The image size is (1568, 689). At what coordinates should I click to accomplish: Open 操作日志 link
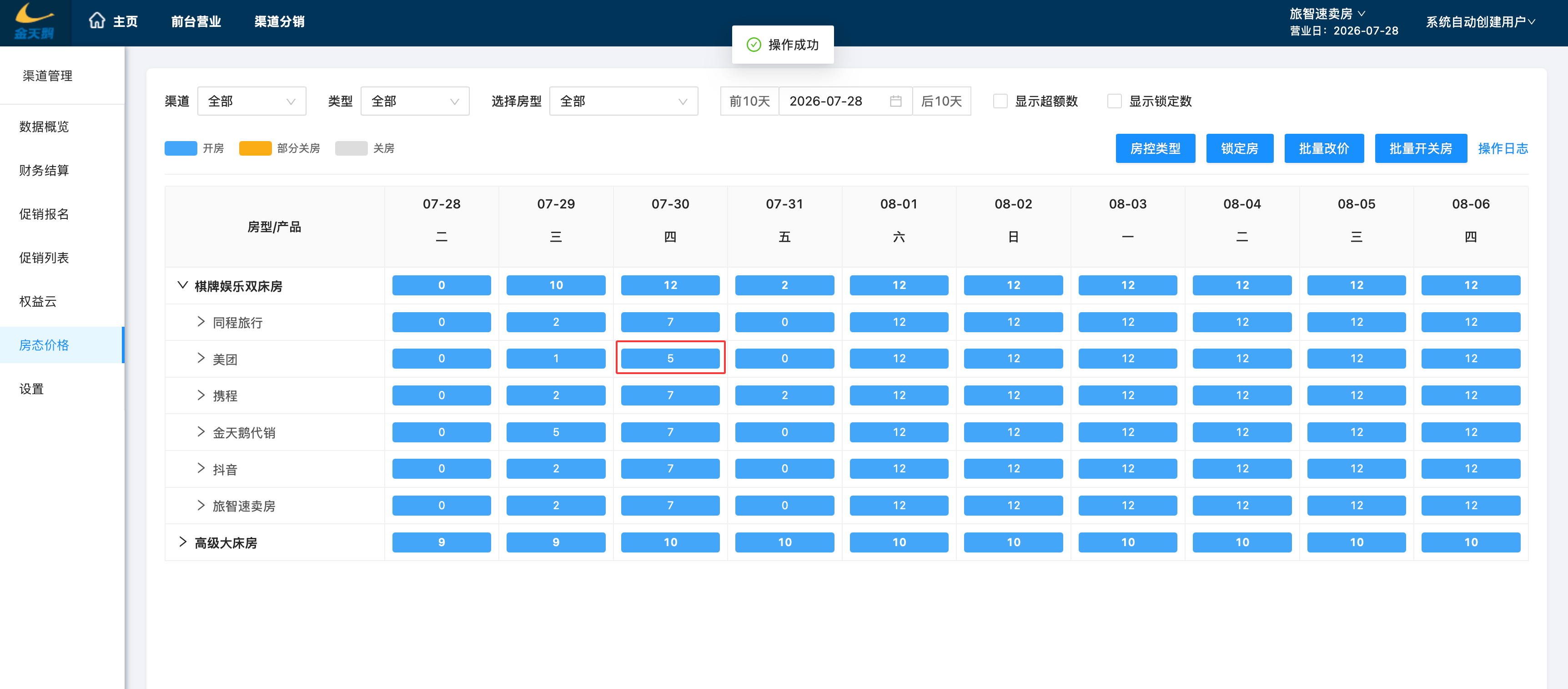pyautogui.click(x=1503, y=149)
